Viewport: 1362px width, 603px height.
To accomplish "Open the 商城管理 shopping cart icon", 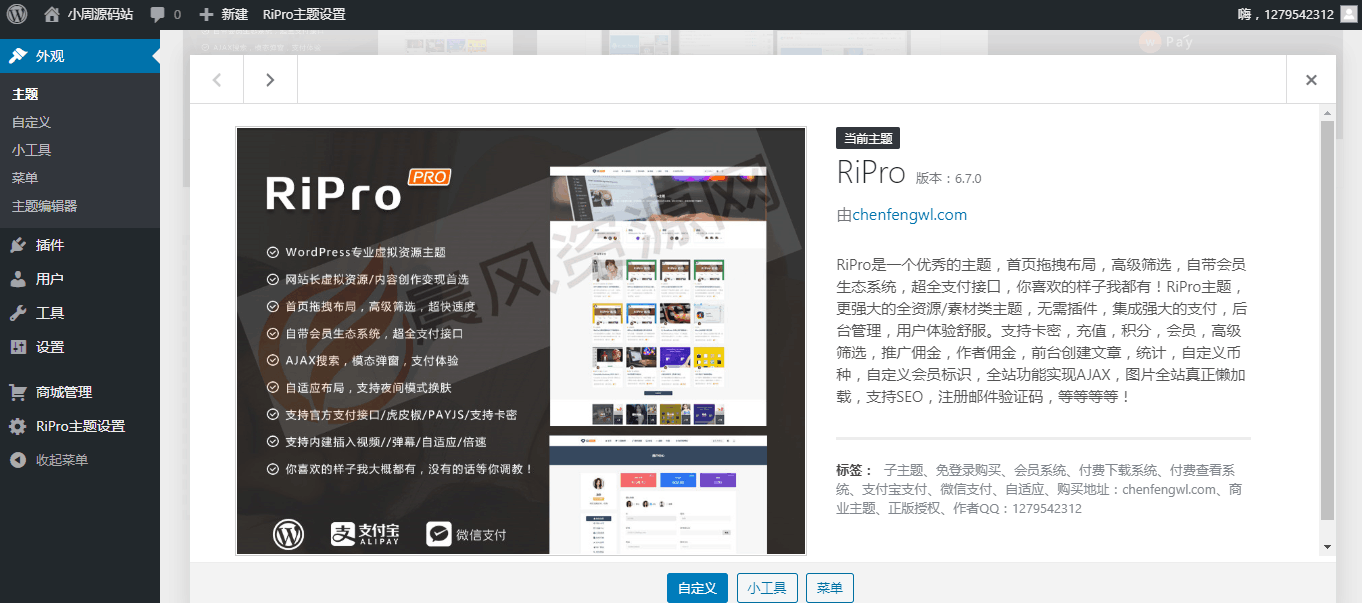I will click(x=20, y=391).
